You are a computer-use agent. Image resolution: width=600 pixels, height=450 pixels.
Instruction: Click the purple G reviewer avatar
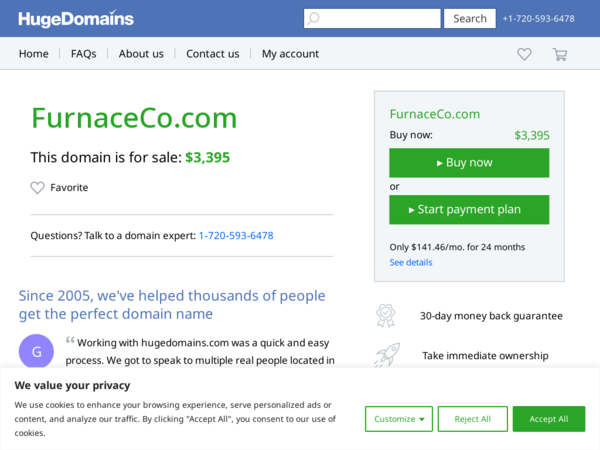coord(36,351)
